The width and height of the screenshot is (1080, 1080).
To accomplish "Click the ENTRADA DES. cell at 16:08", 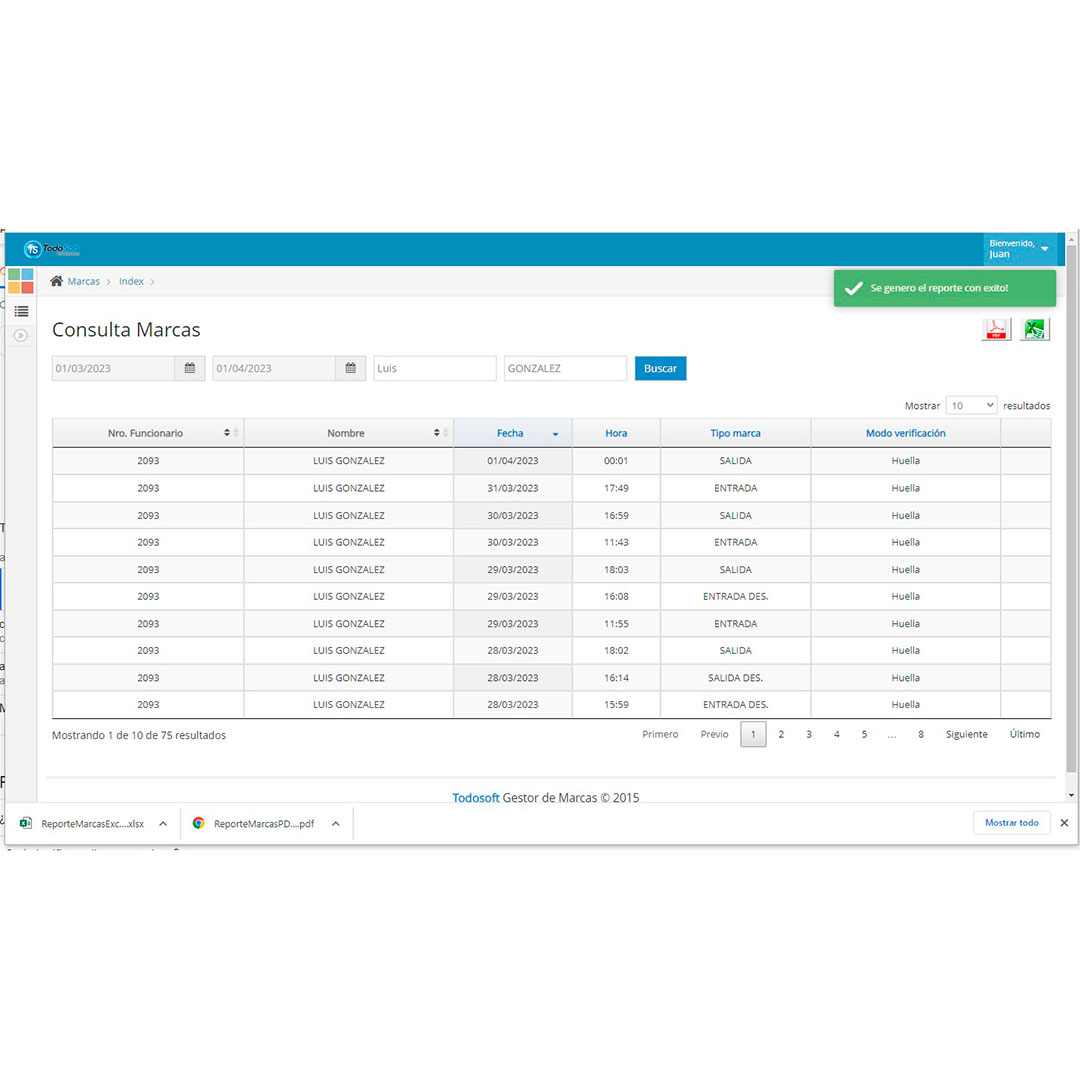I will point(736,596).
